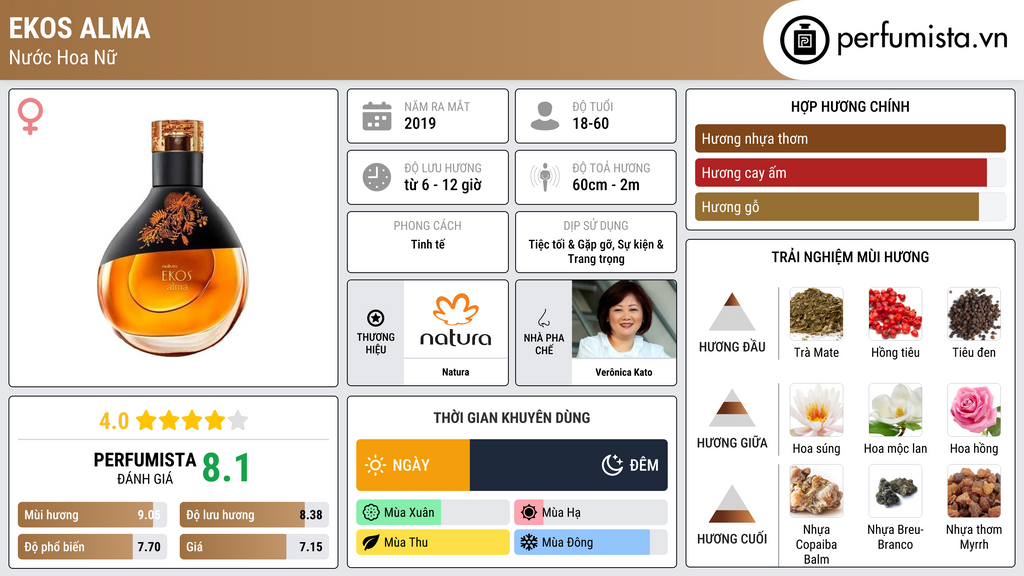
Task: Click the pink female gender symbol
Action: point(30,116)
